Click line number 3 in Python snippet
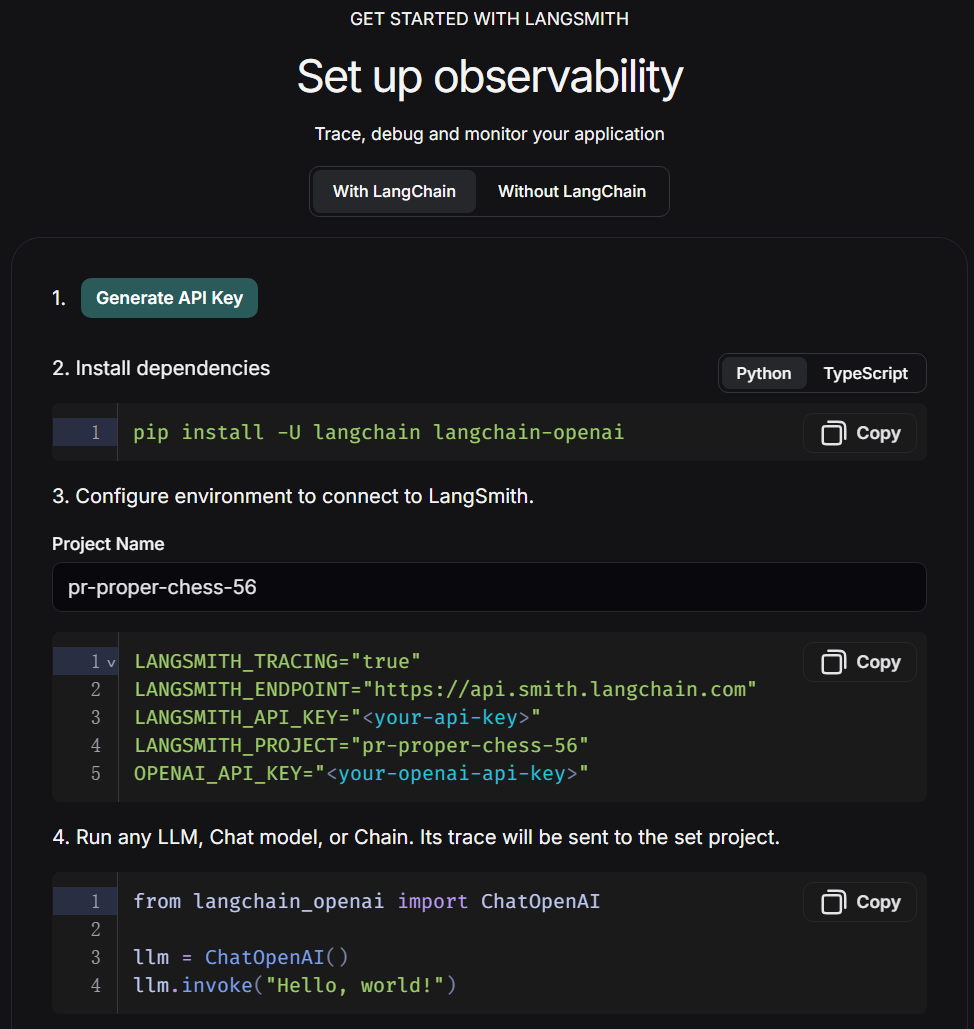The image size is (974, 1029). [x=95, y=957]
